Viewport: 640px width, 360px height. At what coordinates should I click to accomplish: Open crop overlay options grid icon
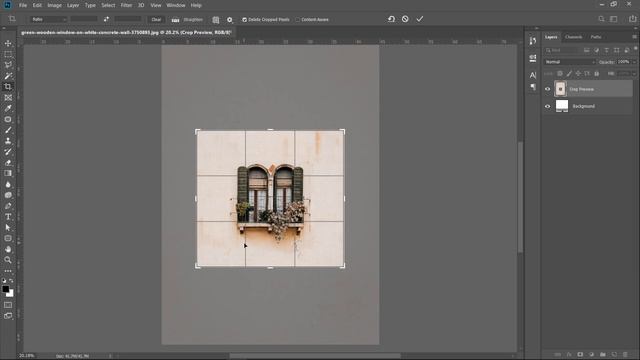click(216, 20)
